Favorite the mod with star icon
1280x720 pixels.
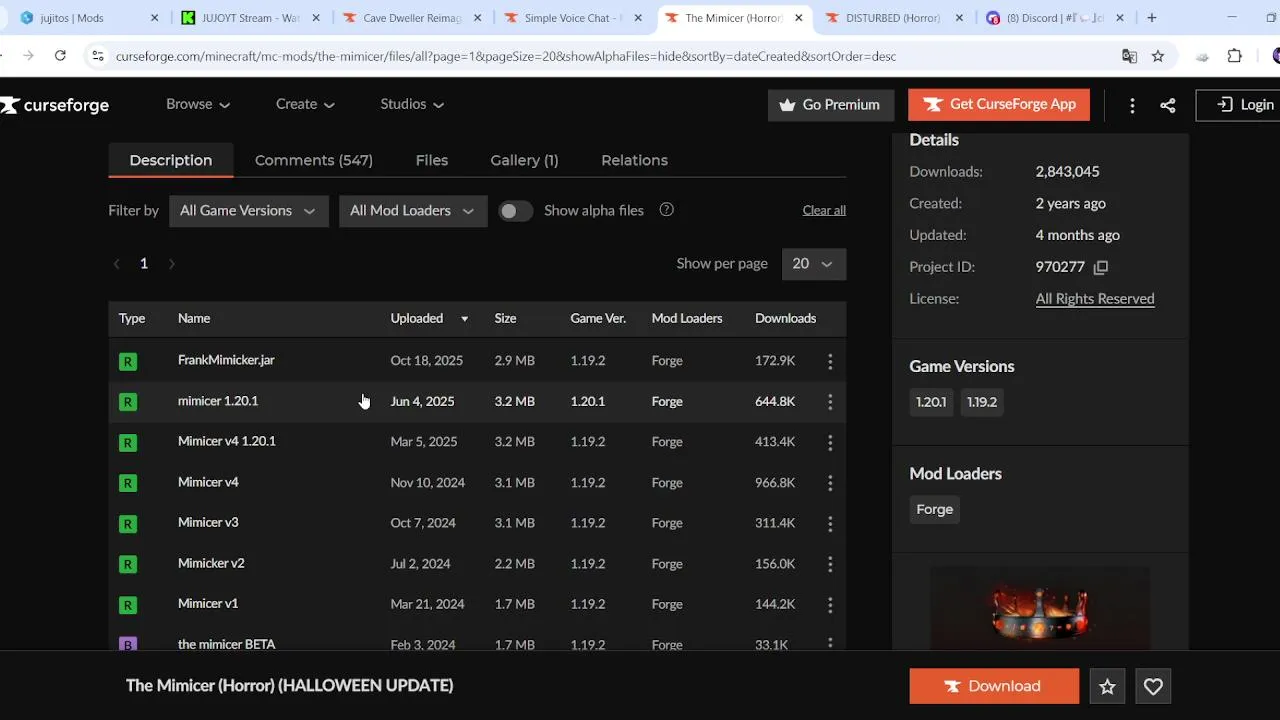1107,687
